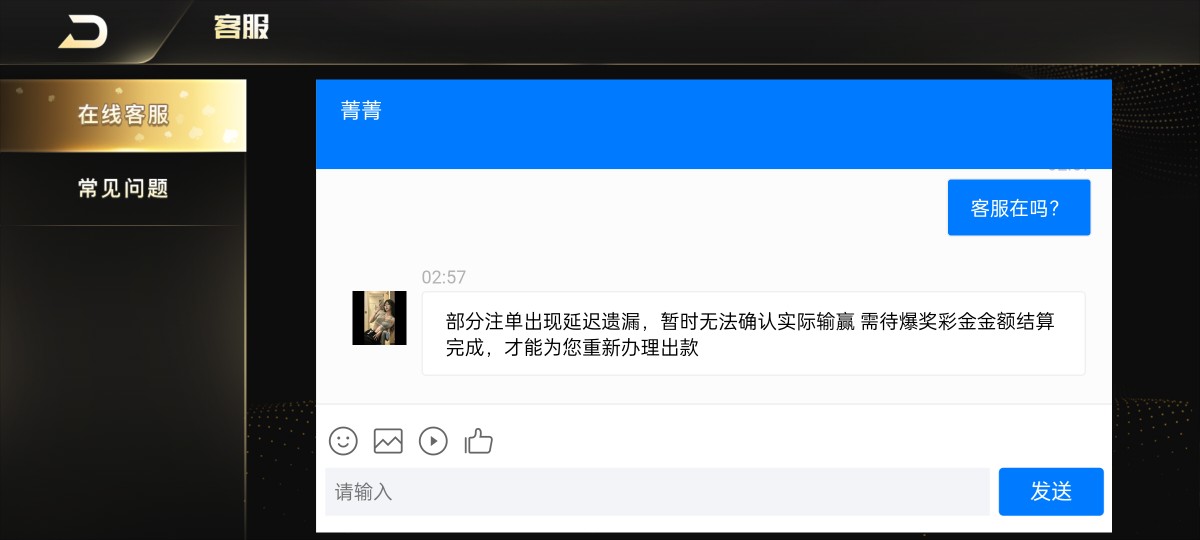Select the 客服在吗? sent message bubble
This screenshot has width=1200, height=540.
tap(1019, 208)
